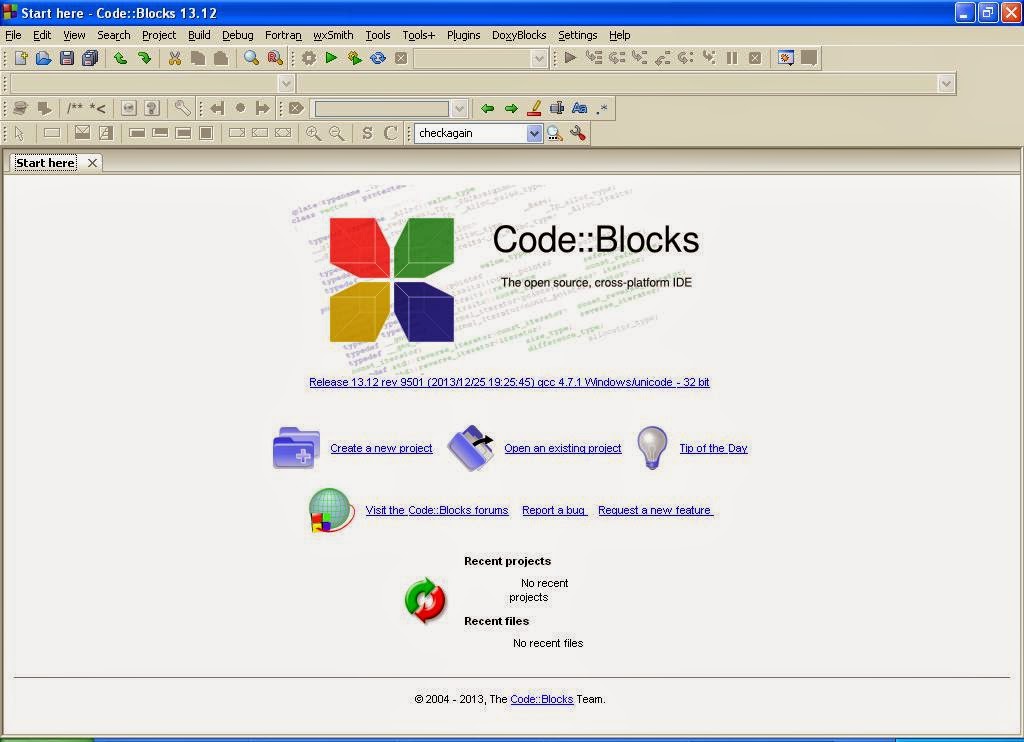Click the green Run play icon

tap(331, 58)
